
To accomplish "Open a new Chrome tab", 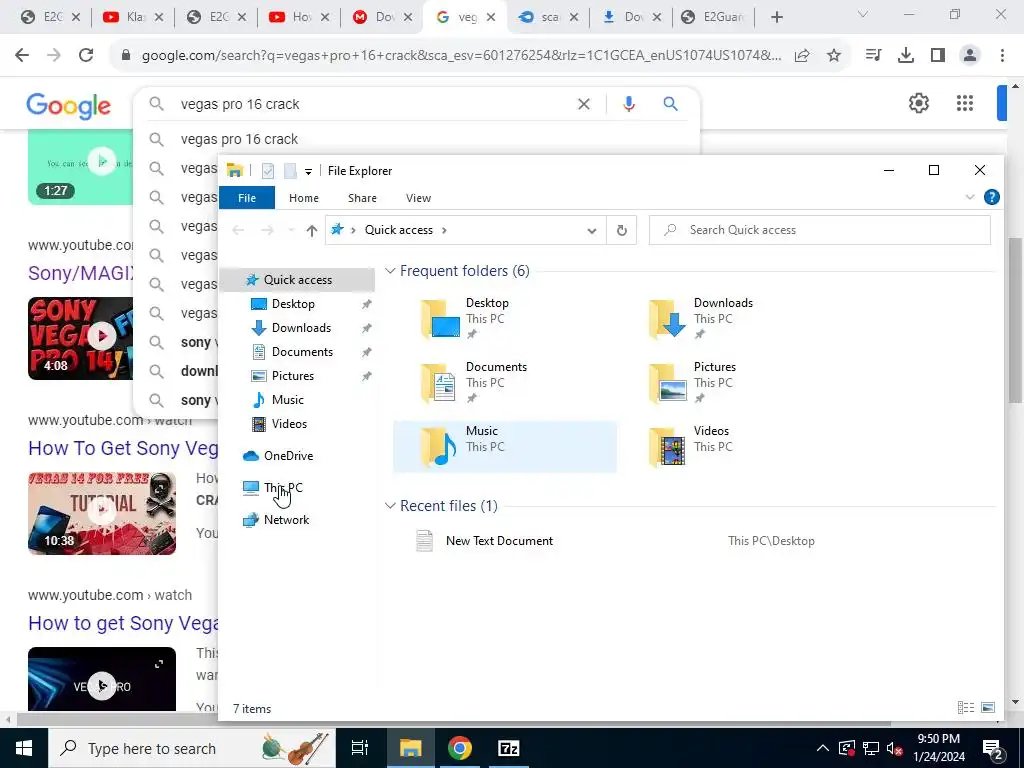I will [x=776, y=18].
